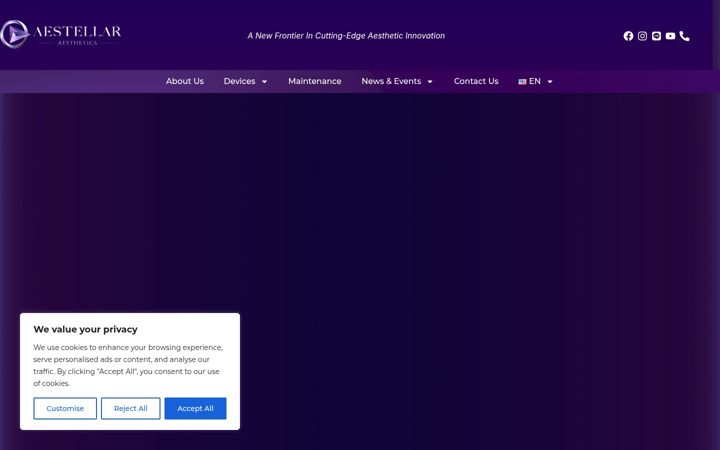The image size is (720, 450).
Task: Click the Reject All cookies button
Action: (x=130, y=408)
